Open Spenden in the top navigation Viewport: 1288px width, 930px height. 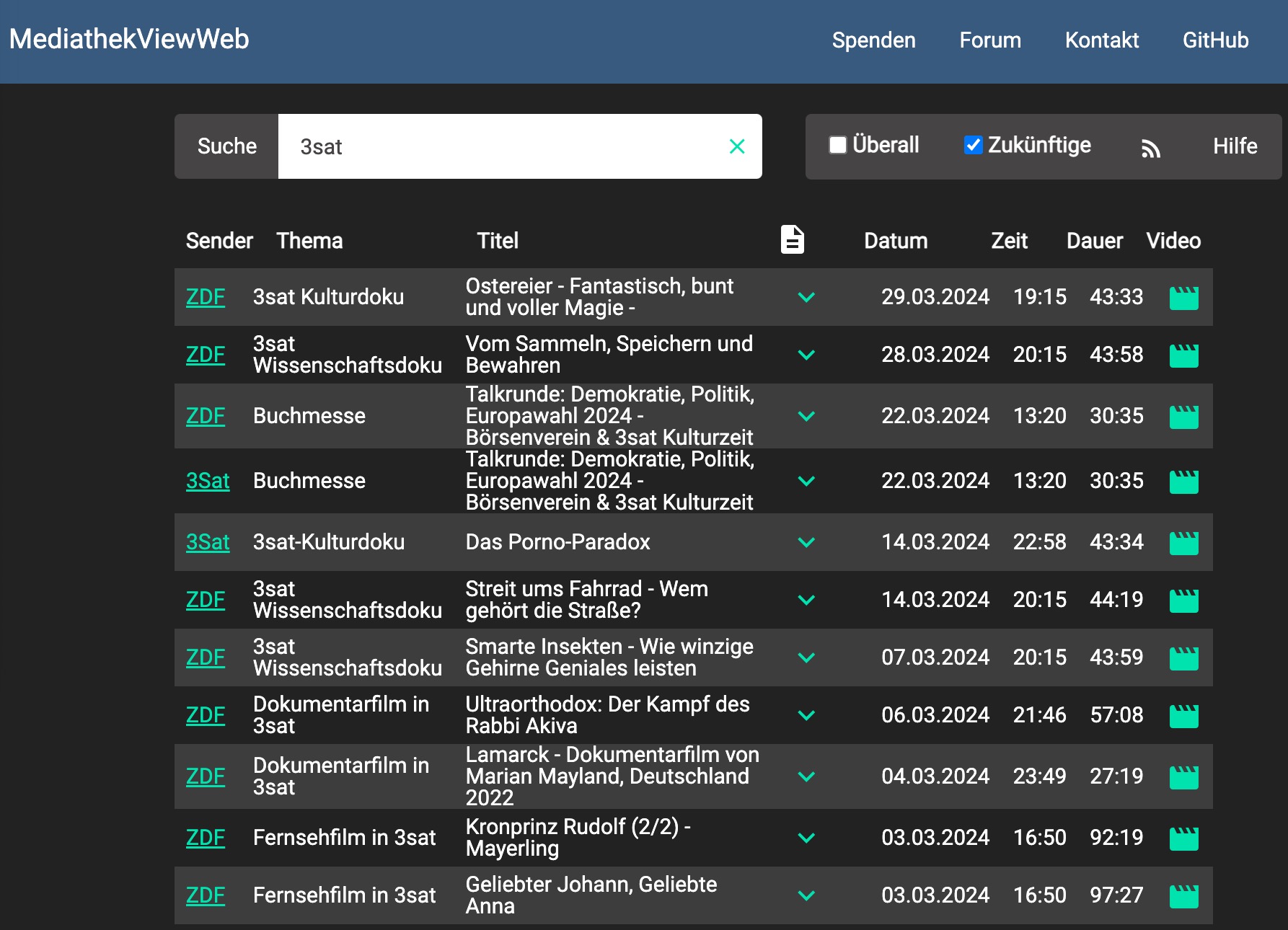(x=873, y=40)
